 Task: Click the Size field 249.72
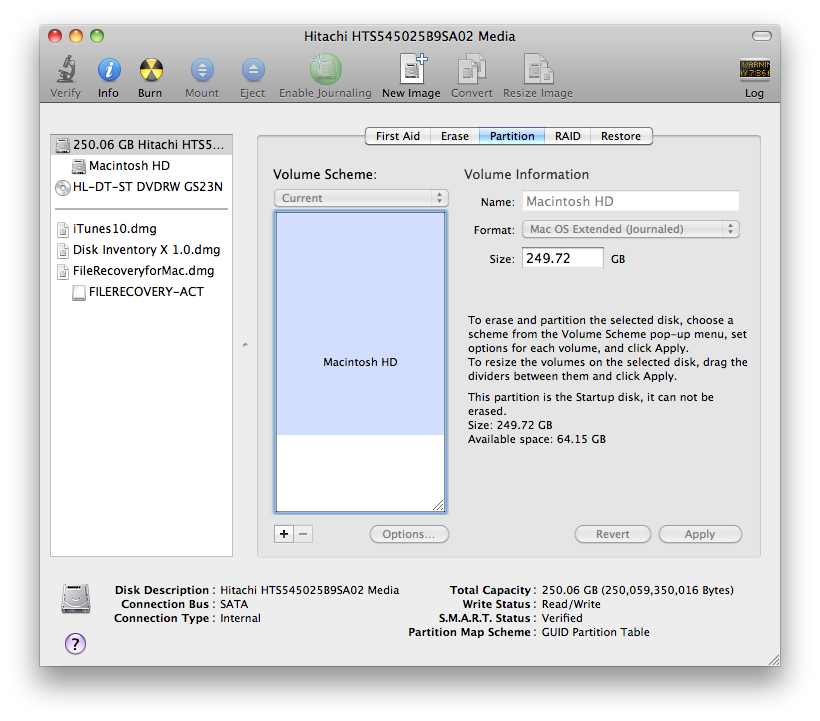[563, 258]
